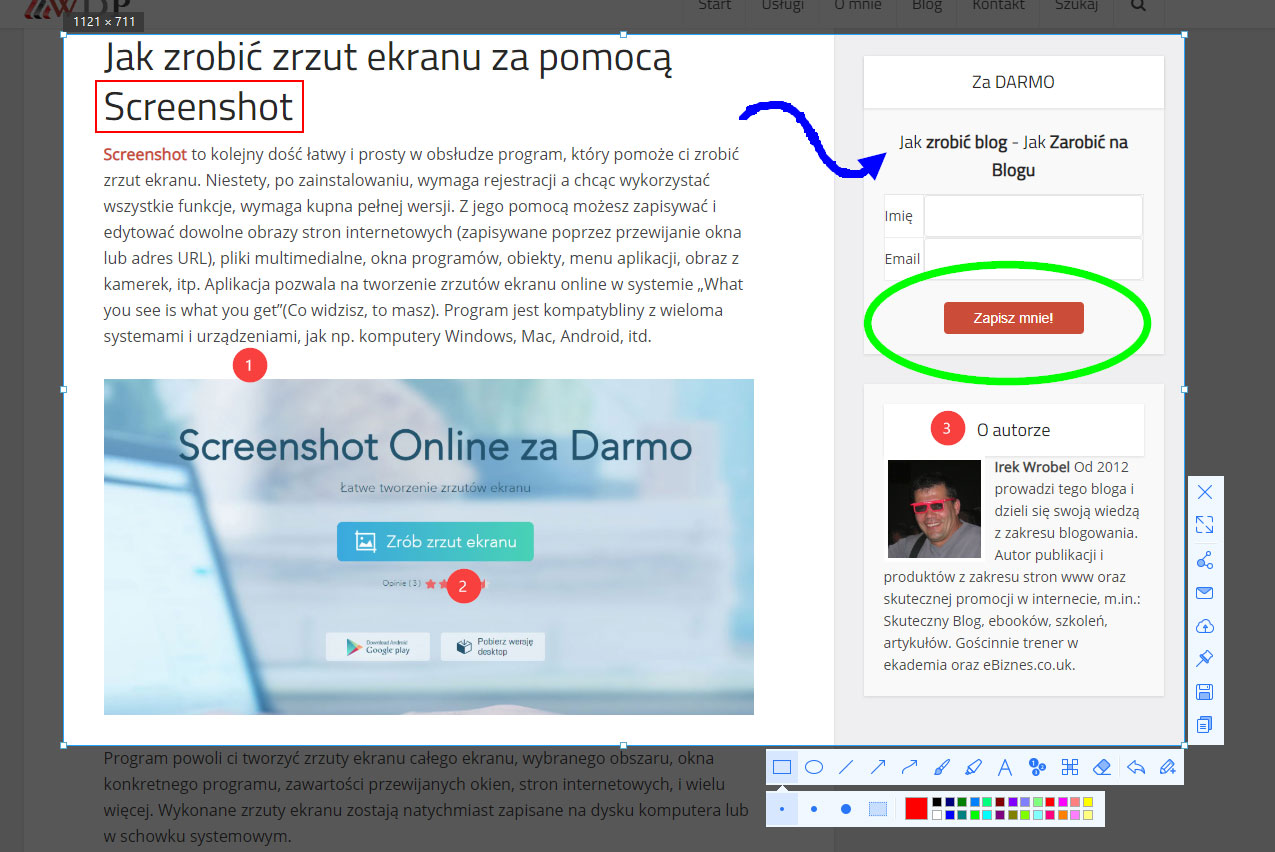Open the red Screenshot link in paragraph
Image resolution: width=1275 pixels, height=852 pixels.
tap(145, 154)
